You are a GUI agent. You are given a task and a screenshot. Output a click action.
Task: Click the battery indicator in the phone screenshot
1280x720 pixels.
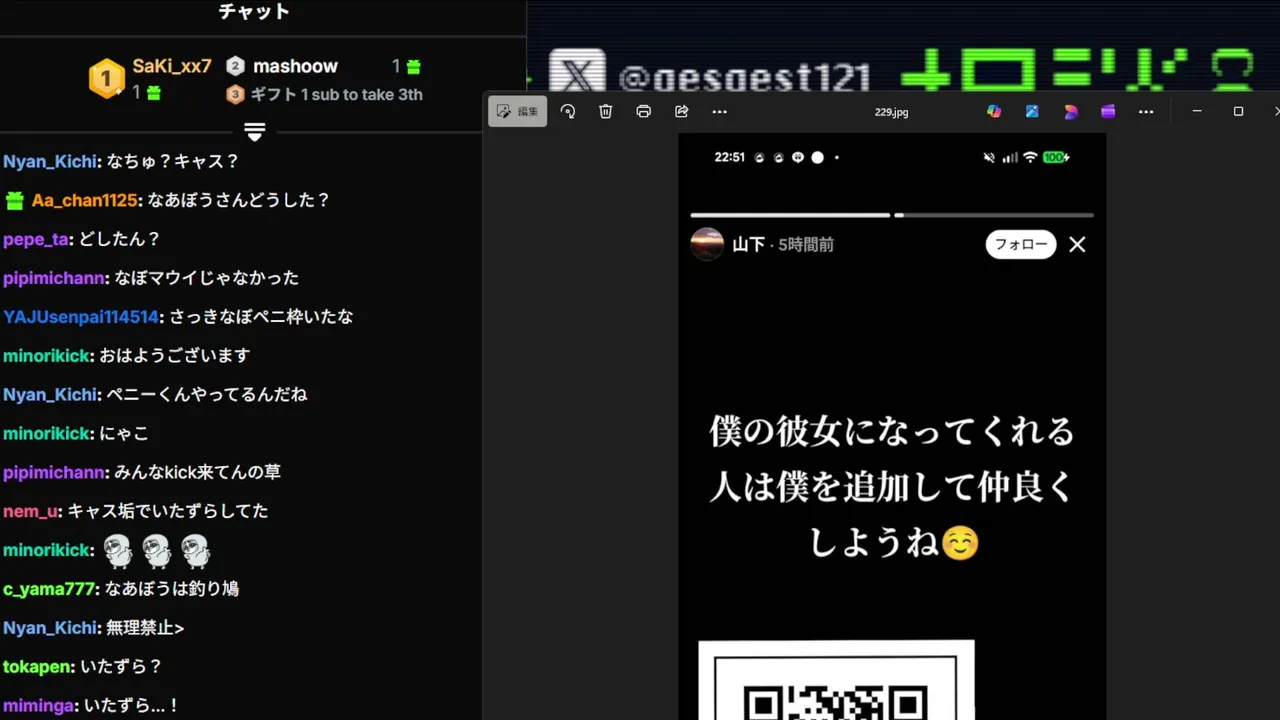1056,158
